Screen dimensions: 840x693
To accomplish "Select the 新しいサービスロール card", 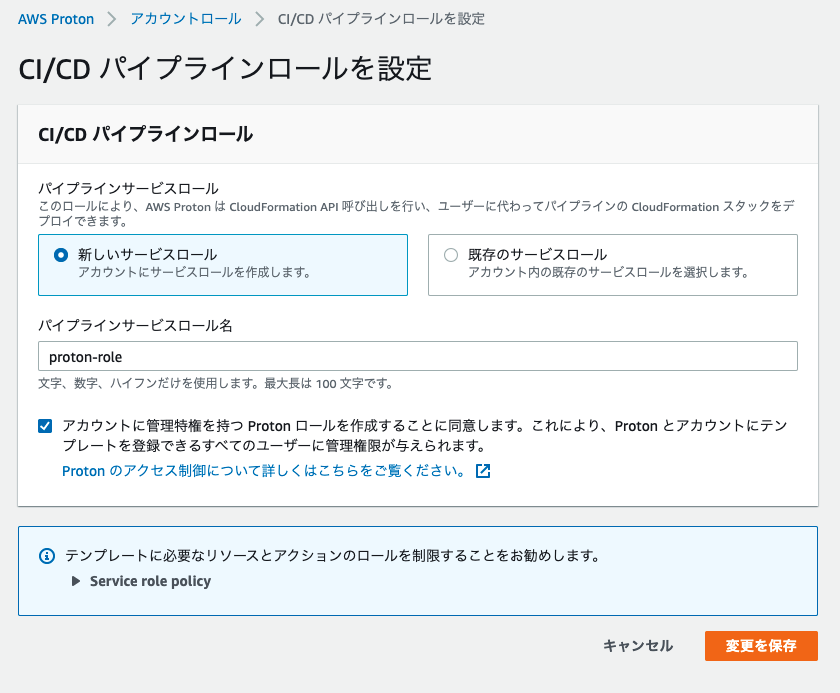I will tap(222, 264).
